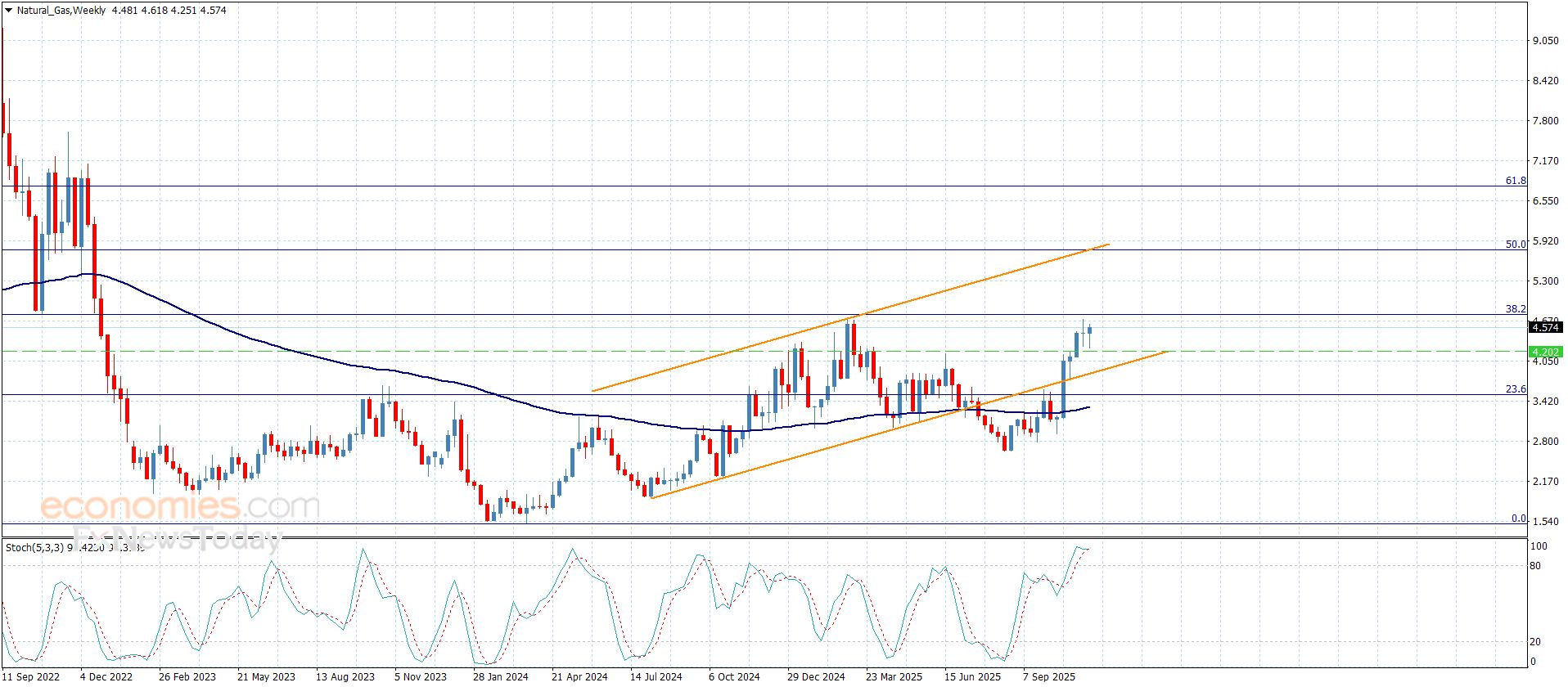Screen dimensions: 1568x687
Task: Click the 15 Jun 2025 date on time axis
Action: click(972, 676)
